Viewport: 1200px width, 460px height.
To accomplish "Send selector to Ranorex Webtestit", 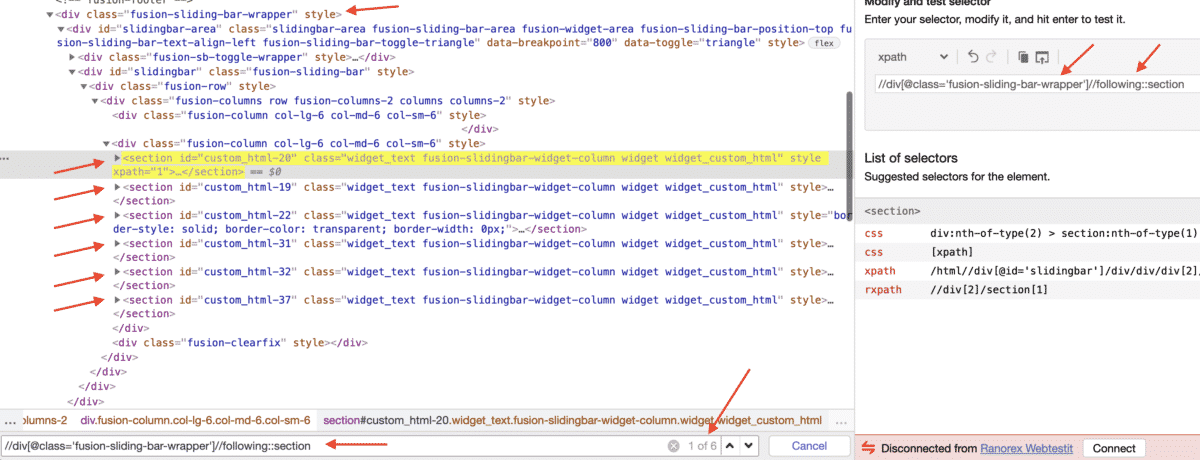I will (x=1041, y=57).
